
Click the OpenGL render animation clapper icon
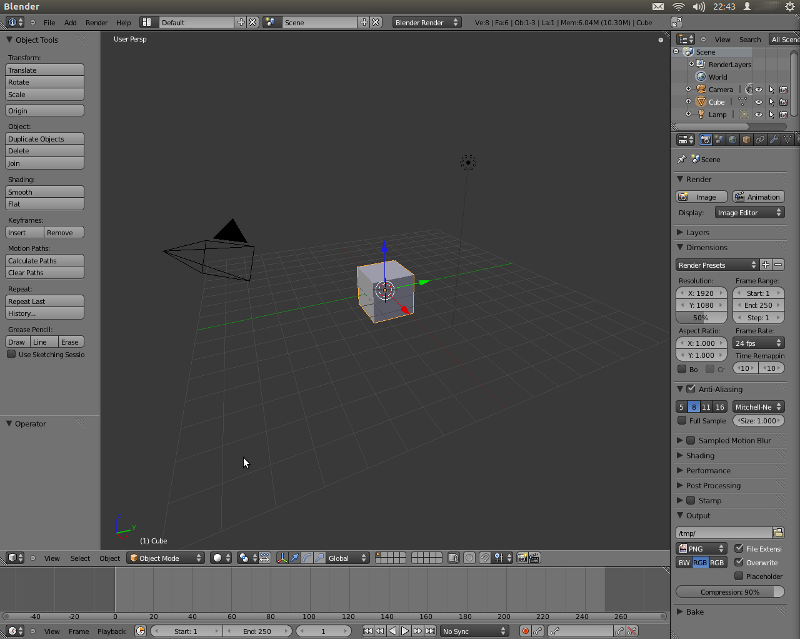[534, 558]
